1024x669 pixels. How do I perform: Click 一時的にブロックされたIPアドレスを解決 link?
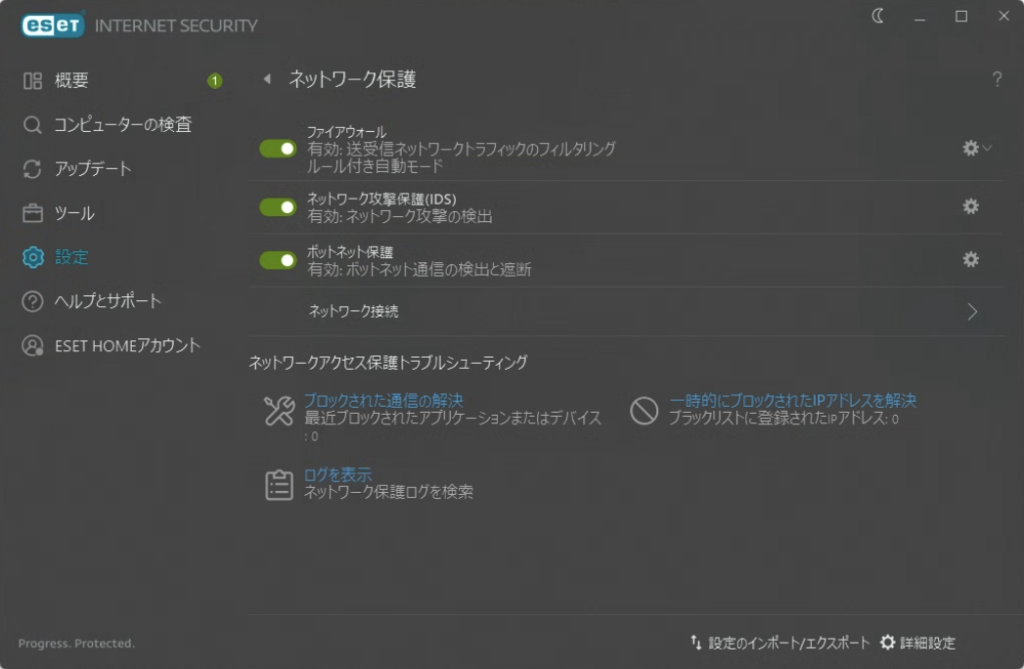792,400
